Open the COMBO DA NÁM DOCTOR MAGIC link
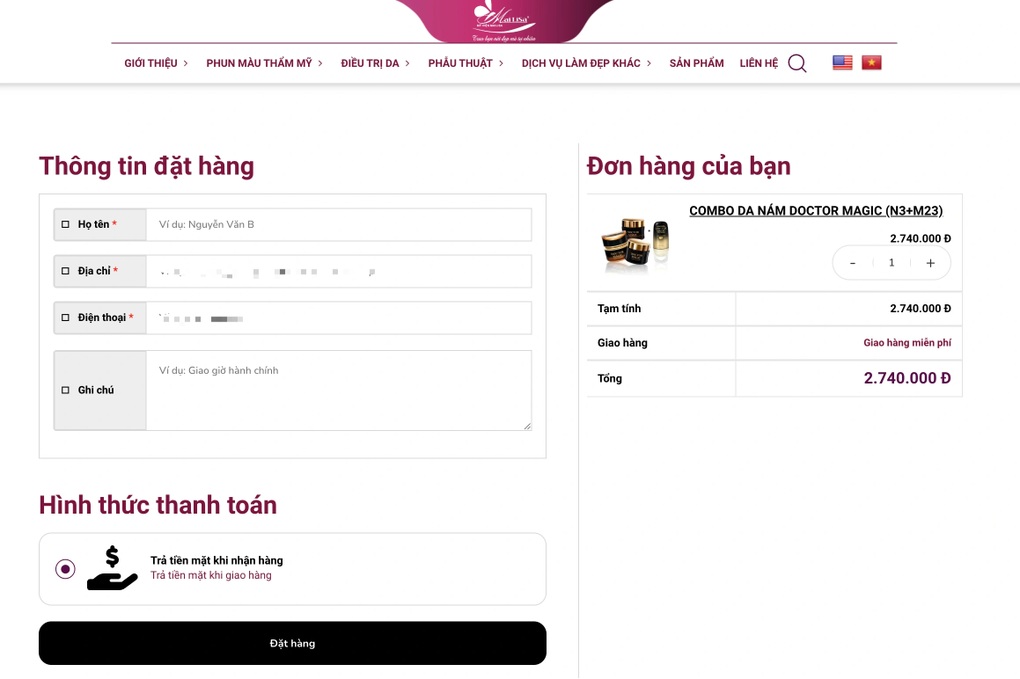This screenshot has height=679, width=1020. click(817, 210)
